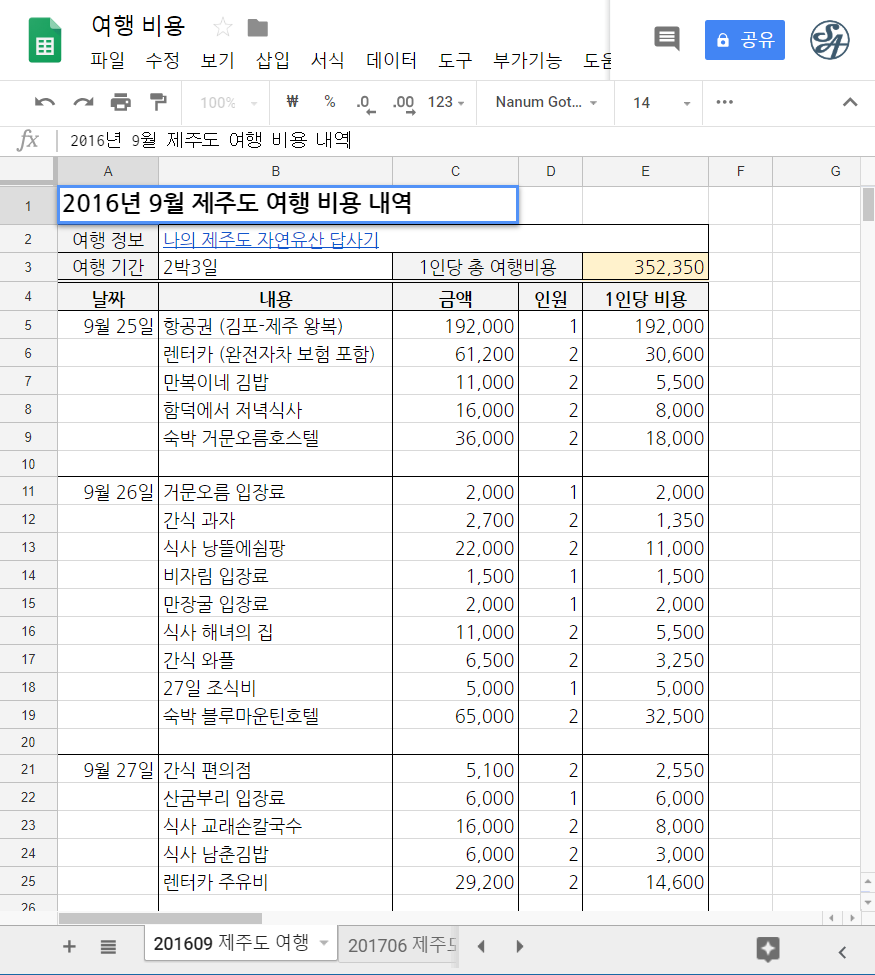Click the blue 공유 share button
The height and width of the screenshot is (975, 875).
coord(745,40)
